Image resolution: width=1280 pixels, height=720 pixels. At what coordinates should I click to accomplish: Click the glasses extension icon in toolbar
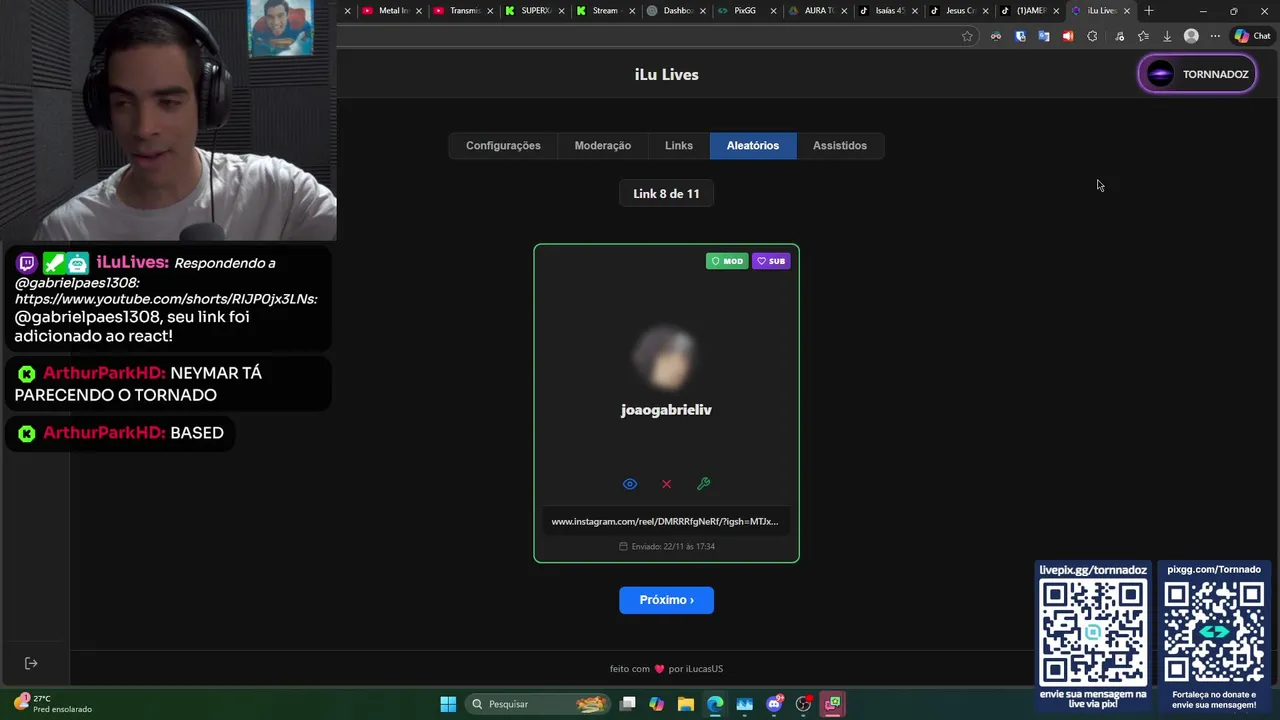(996, 36)
